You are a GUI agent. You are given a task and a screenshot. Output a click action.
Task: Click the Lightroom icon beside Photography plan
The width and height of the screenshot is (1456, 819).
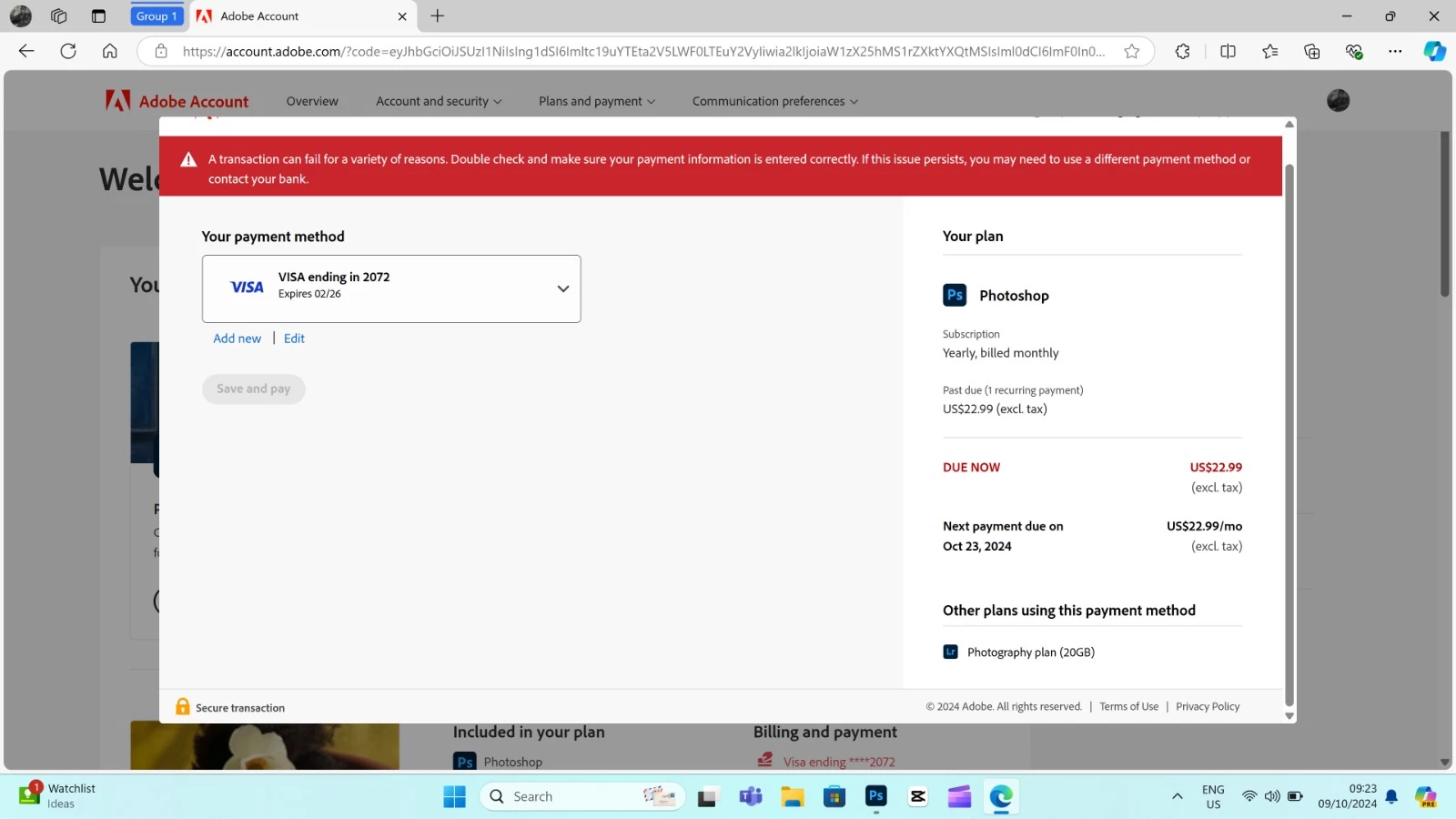tap(951, 652)
